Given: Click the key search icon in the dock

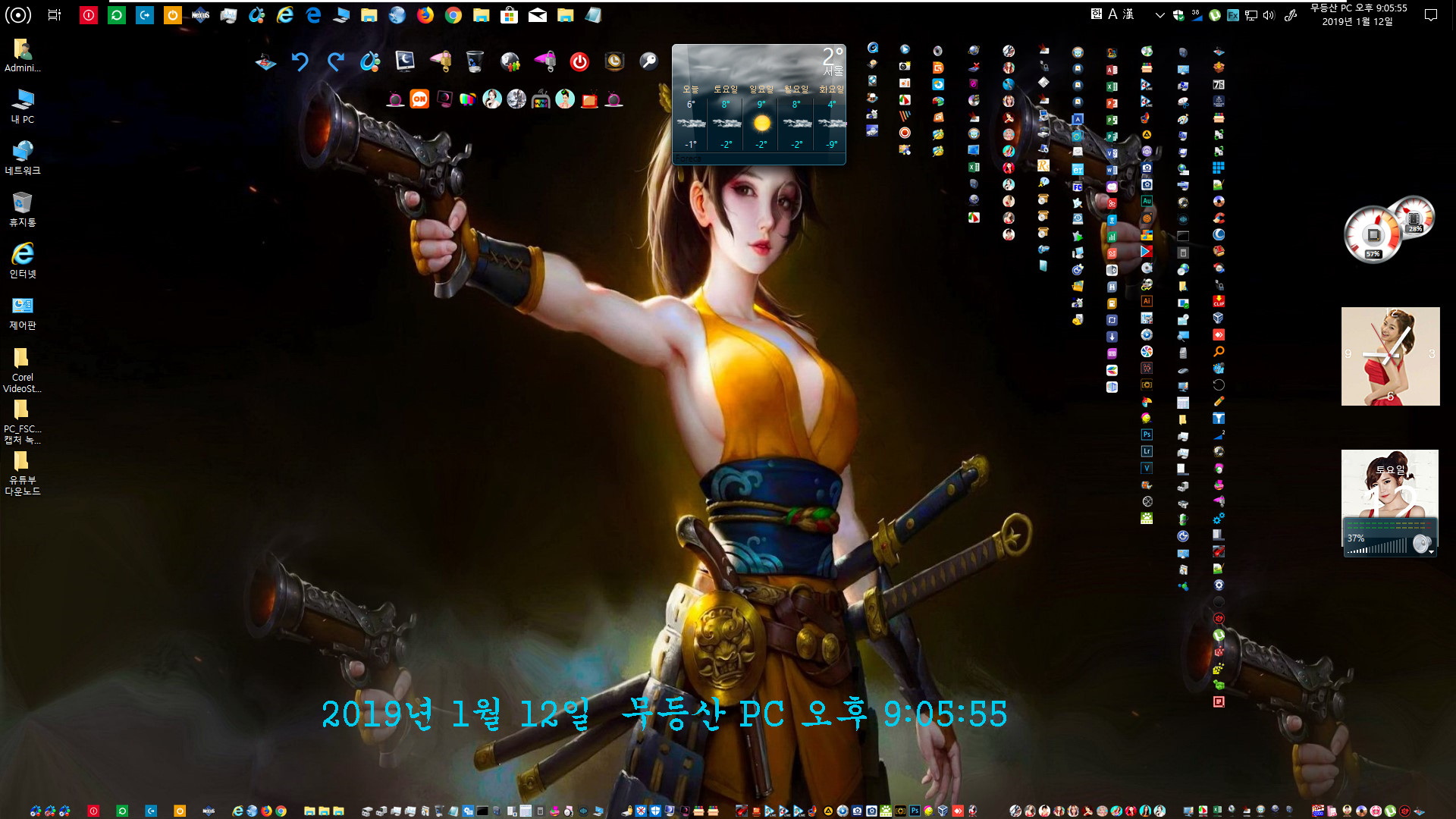Looking at the screenshot, I should pos(649,61).
